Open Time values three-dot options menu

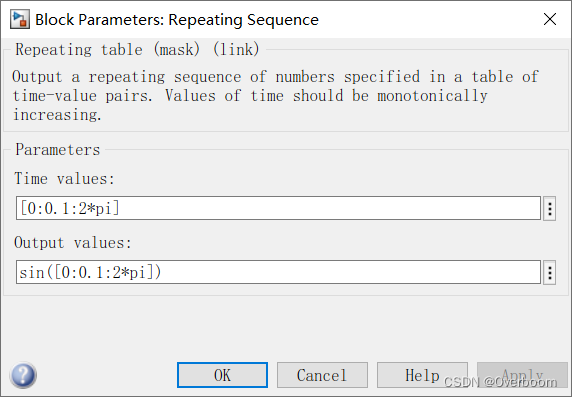549,208
